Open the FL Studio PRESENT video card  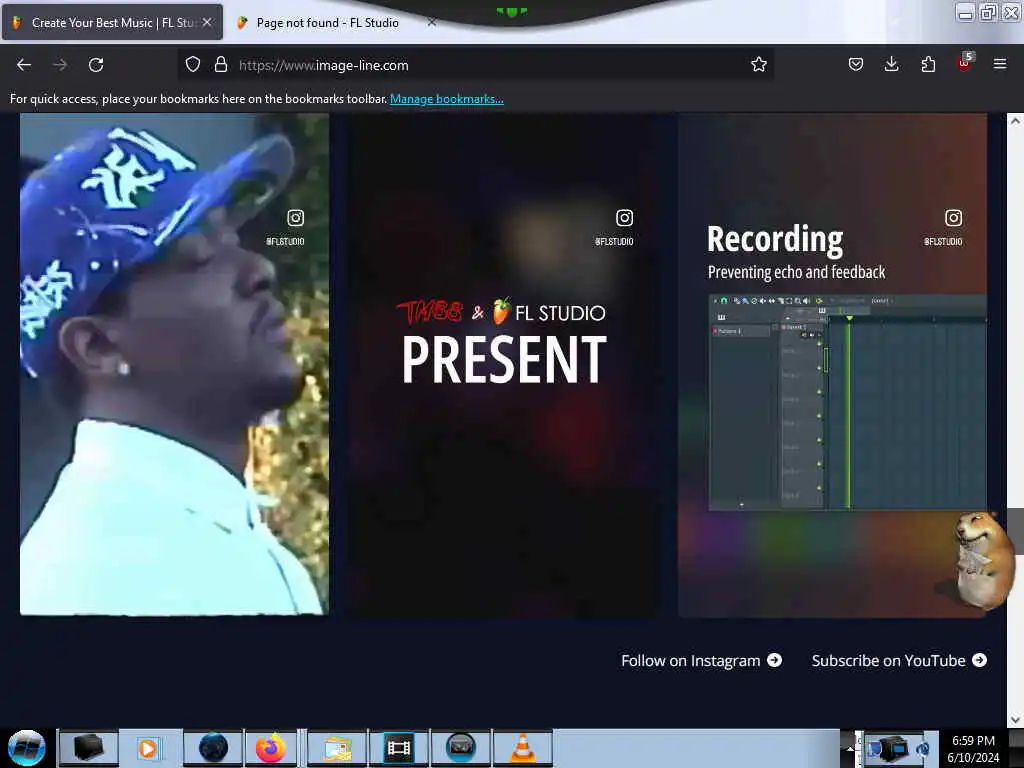pos(503,364)
